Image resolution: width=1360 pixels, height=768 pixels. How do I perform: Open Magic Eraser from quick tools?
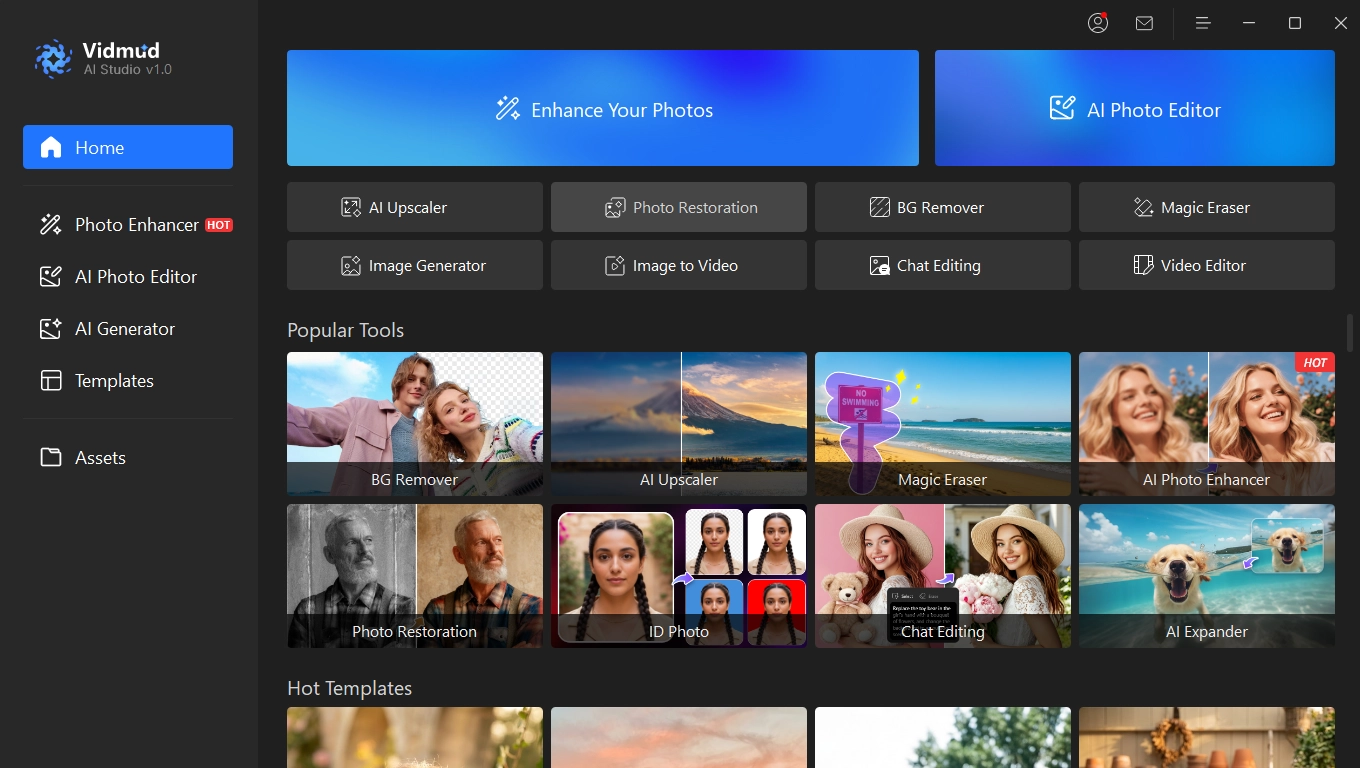point(1207,207)
